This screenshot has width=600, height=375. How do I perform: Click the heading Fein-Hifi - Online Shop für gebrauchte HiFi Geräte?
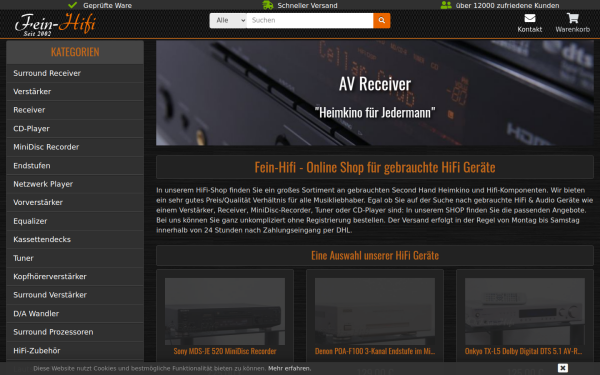pyautogui.click(x=375, y=167)
